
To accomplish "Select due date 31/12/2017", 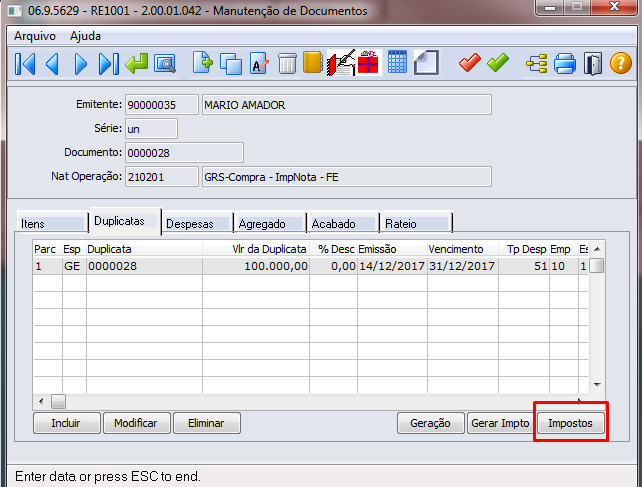I will click(x=463, y=266).
